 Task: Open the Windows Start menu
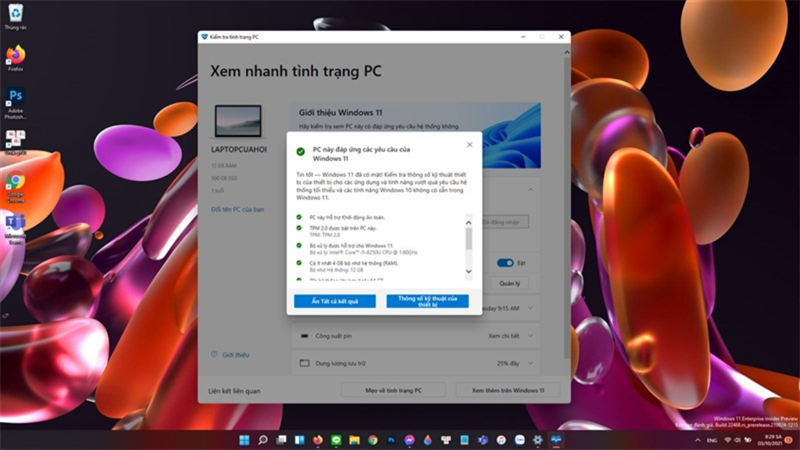coord(244,440)
